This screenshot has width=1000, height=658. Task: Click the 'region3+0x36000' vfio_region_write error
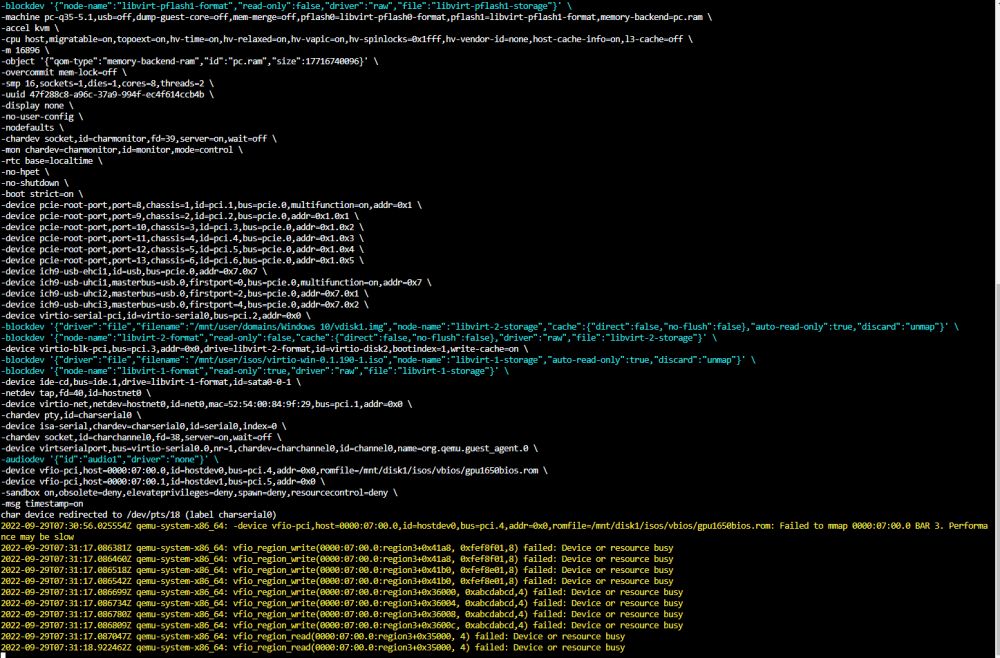coord(342,592)
